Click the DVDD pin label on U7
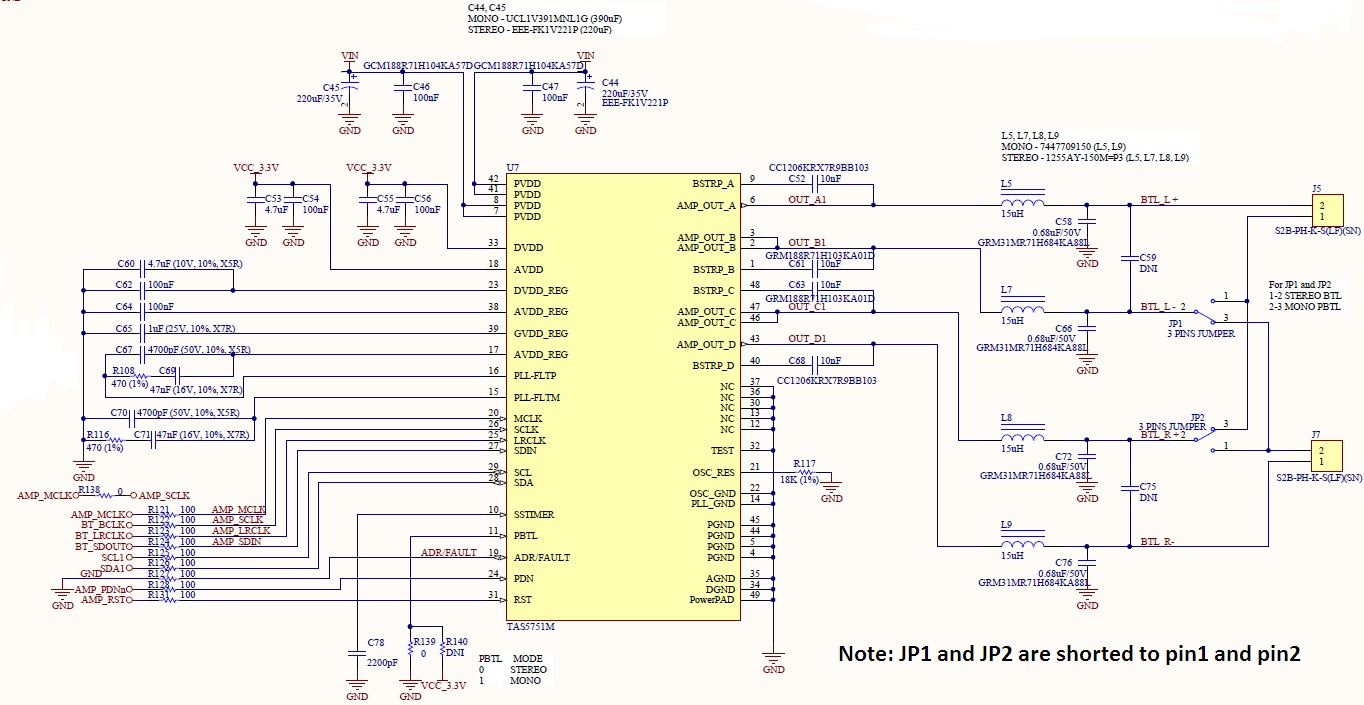 click(529, 247)
